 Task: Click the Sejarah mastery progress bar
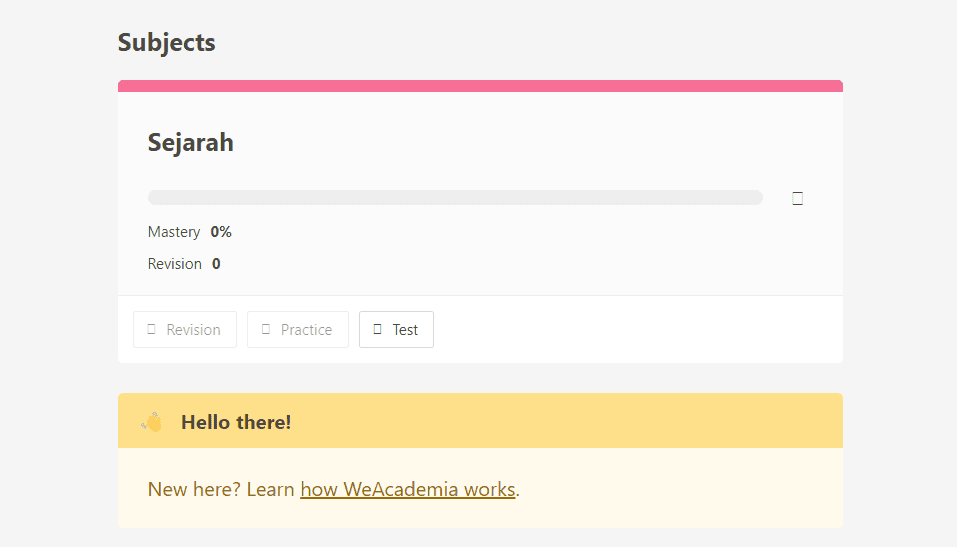pos(455,197)
